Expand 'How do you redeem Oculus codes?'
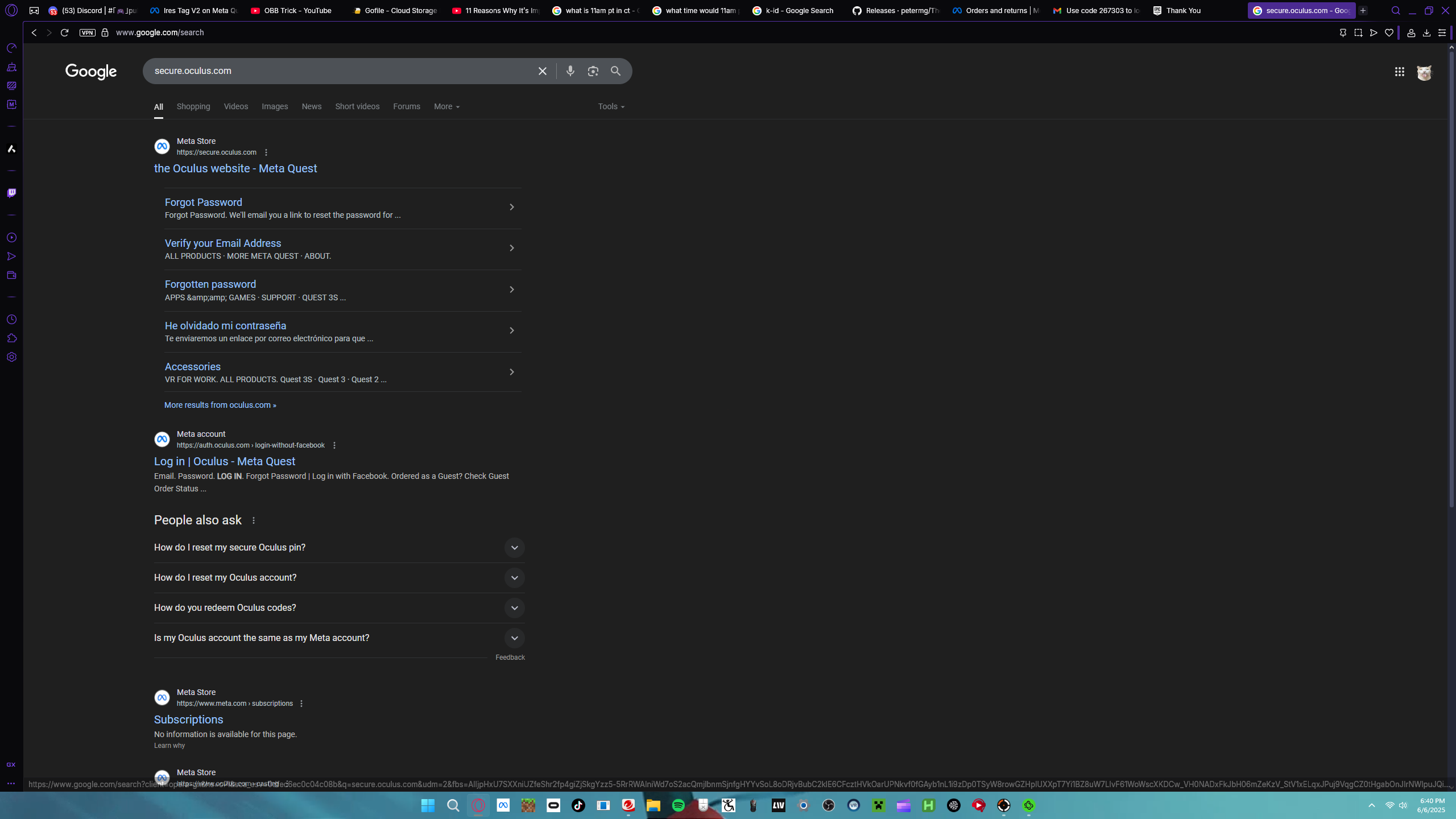Image resolution: width=1456 pixels, height=819 pixels. click(x=339, y=608)
